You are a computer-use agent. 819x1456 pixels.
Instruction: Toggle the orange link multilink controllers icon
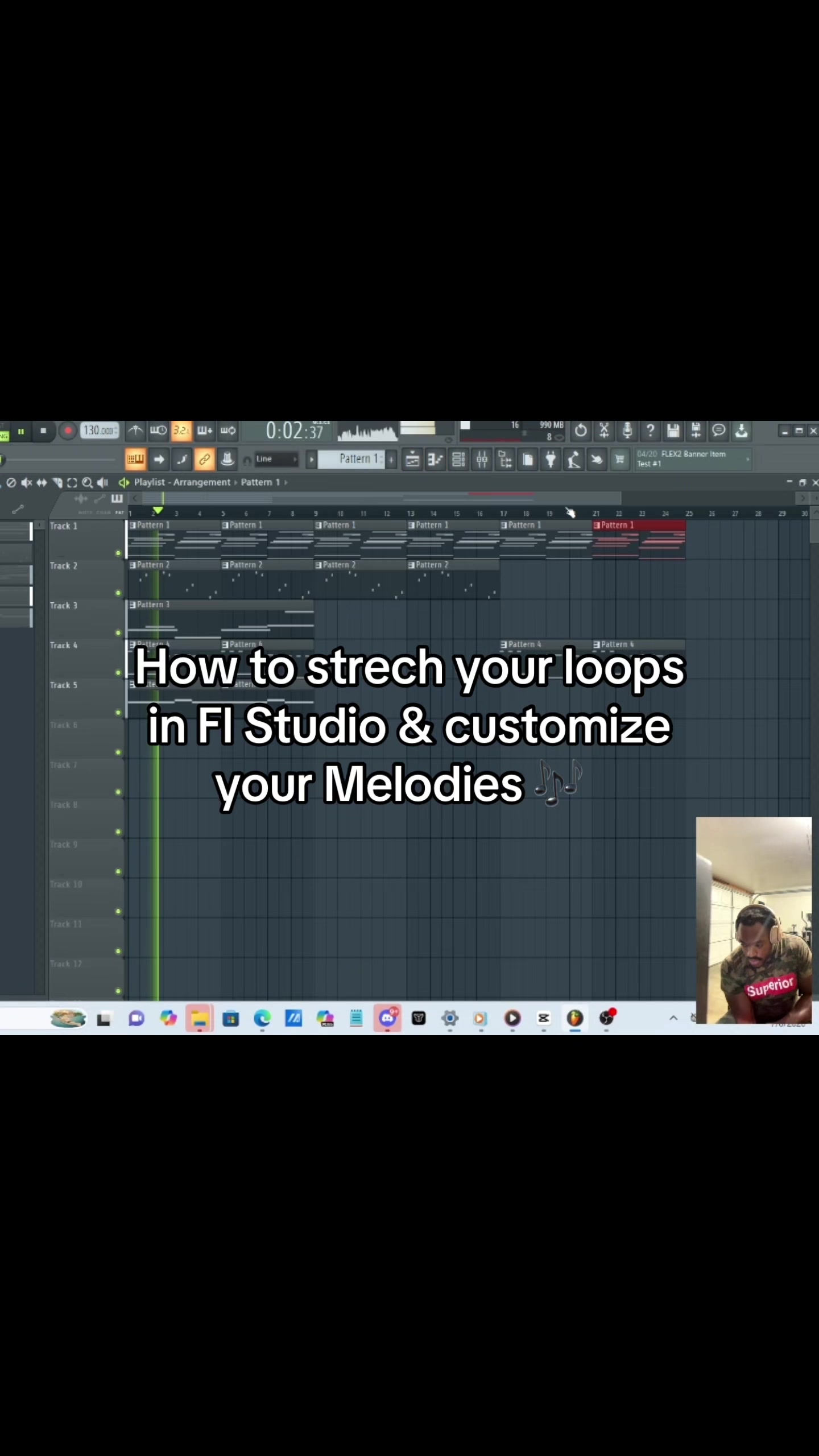(x=204, y=459)
